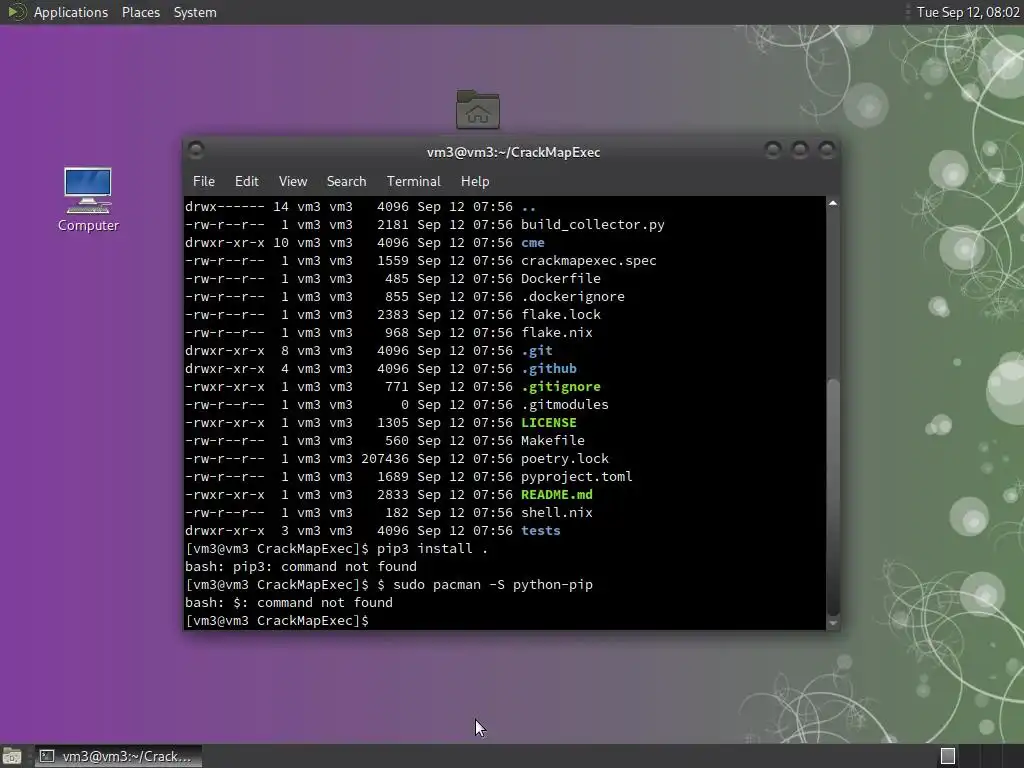Image resolution: width=1024 pixels, height=768 pixels.
Task: Click the pyproject.toml filename
Action: click(577, 477)
